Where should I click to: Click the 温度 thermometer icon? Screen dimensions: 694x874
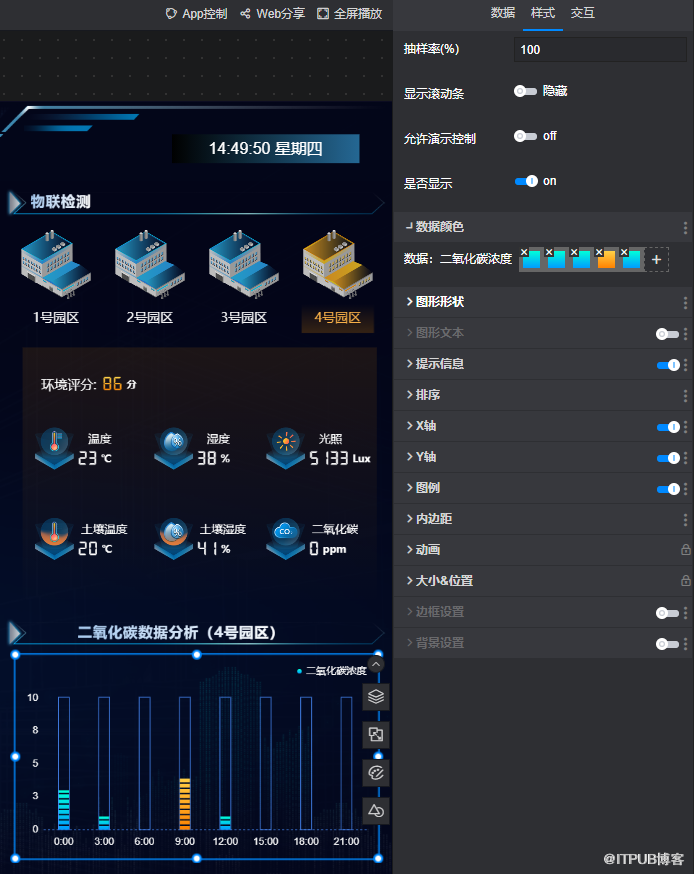pyautogui.click(x=54, y=448)
